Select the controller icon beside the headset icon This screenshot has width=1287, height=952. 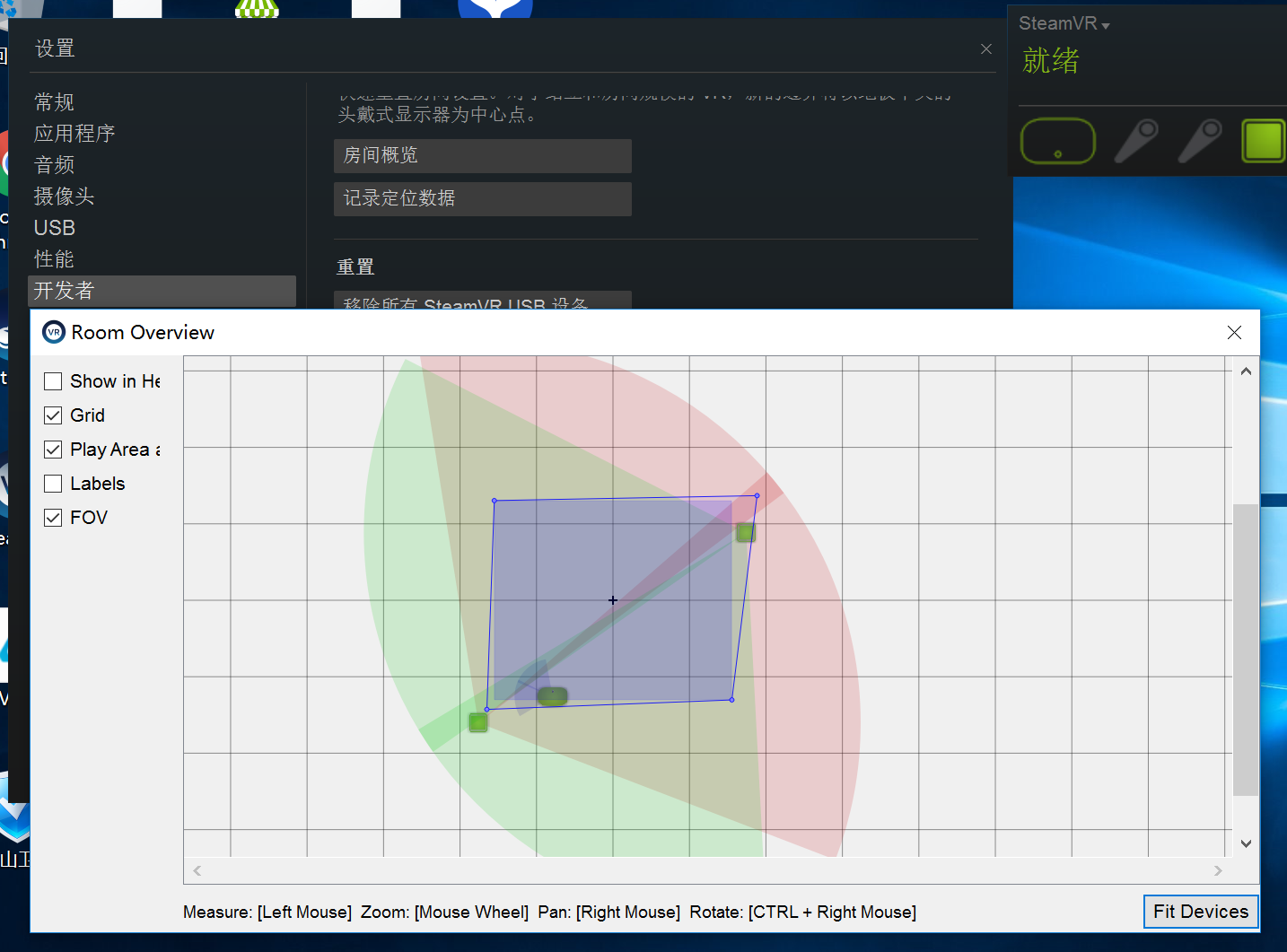[x=1136, y=141]
